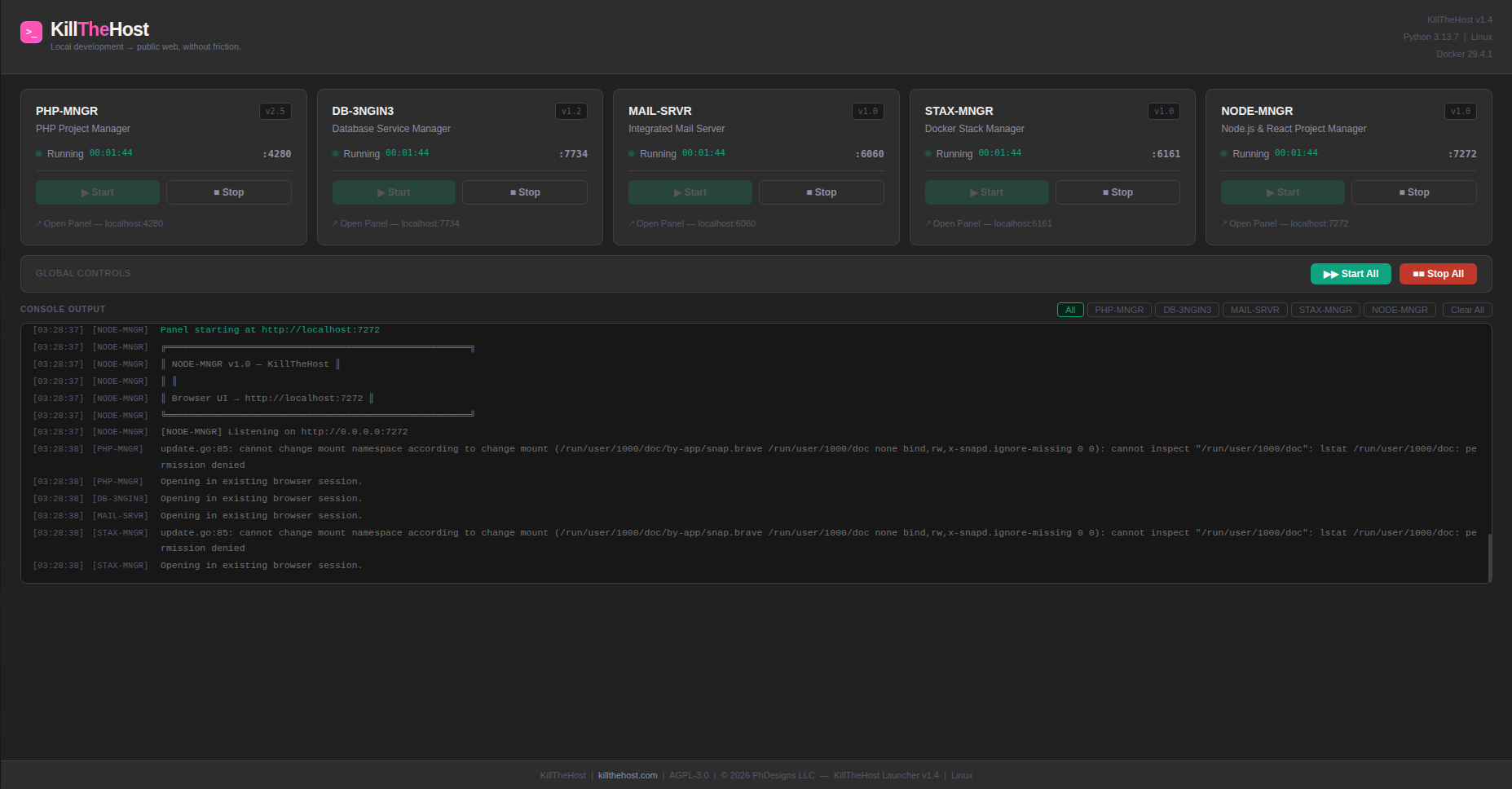Click the STAX-MNGR green running status dot
Image resolution: width=1512 pixels, height=789 pixels.
(x=928, y=153)
